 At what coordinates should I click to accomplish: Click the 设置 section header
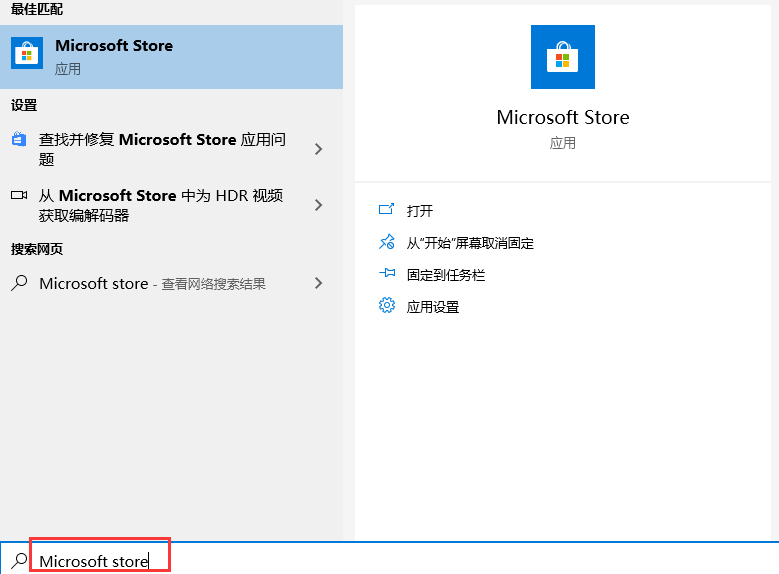[x=24, y=105]
